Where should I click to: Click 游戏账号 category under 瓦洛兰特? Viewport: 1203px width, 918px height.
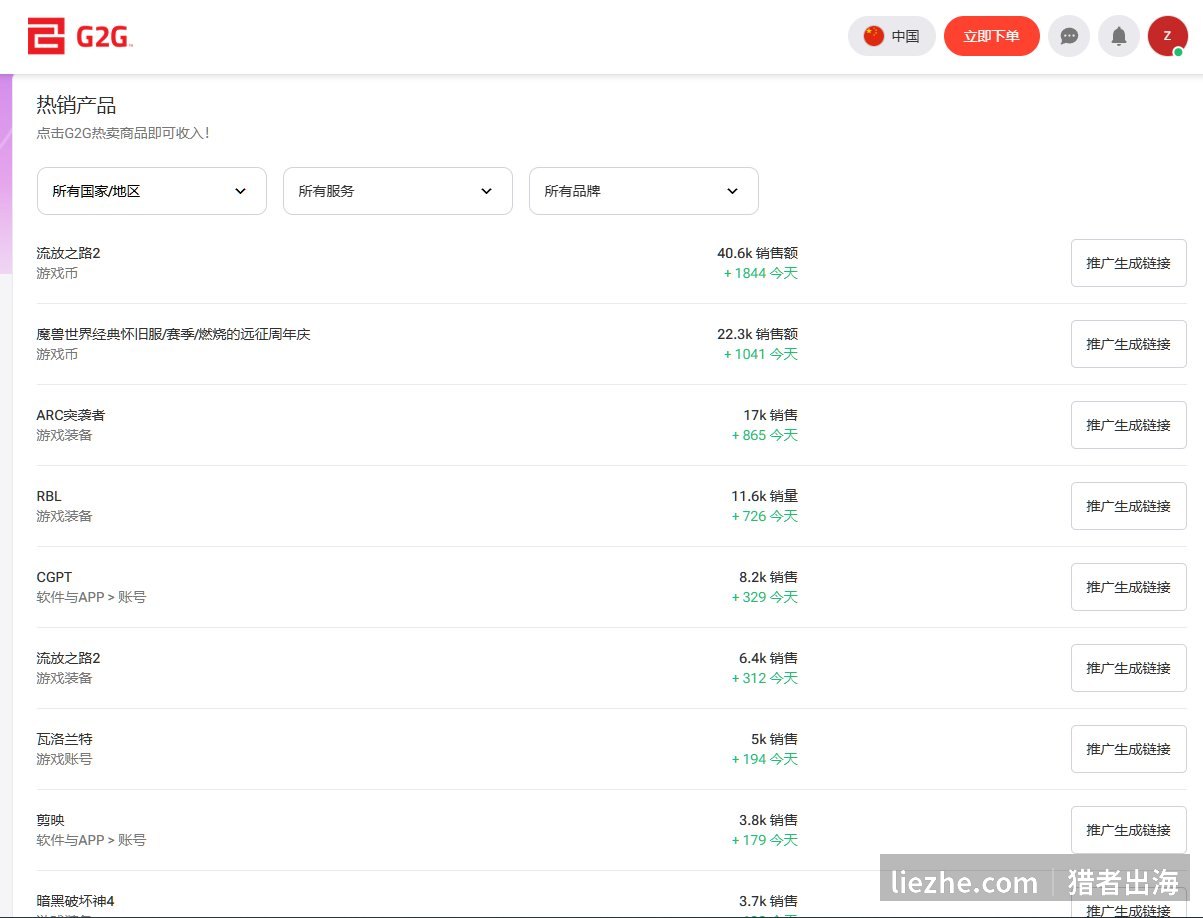click(x=64, y=759)
